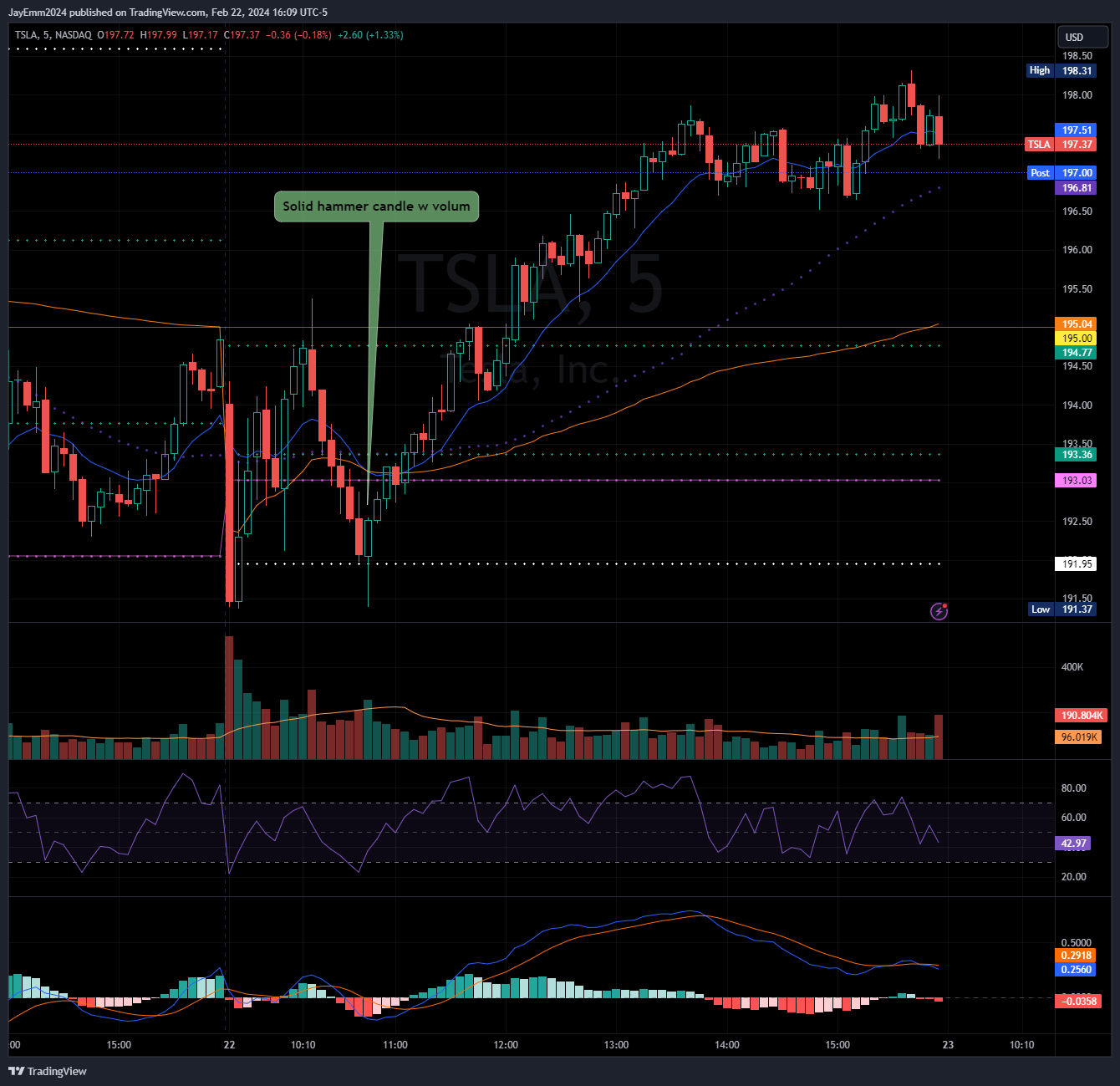Screen dimensions: 1120x1086
Task: Click the High 198.31 price label
Action: point(1061,71)
